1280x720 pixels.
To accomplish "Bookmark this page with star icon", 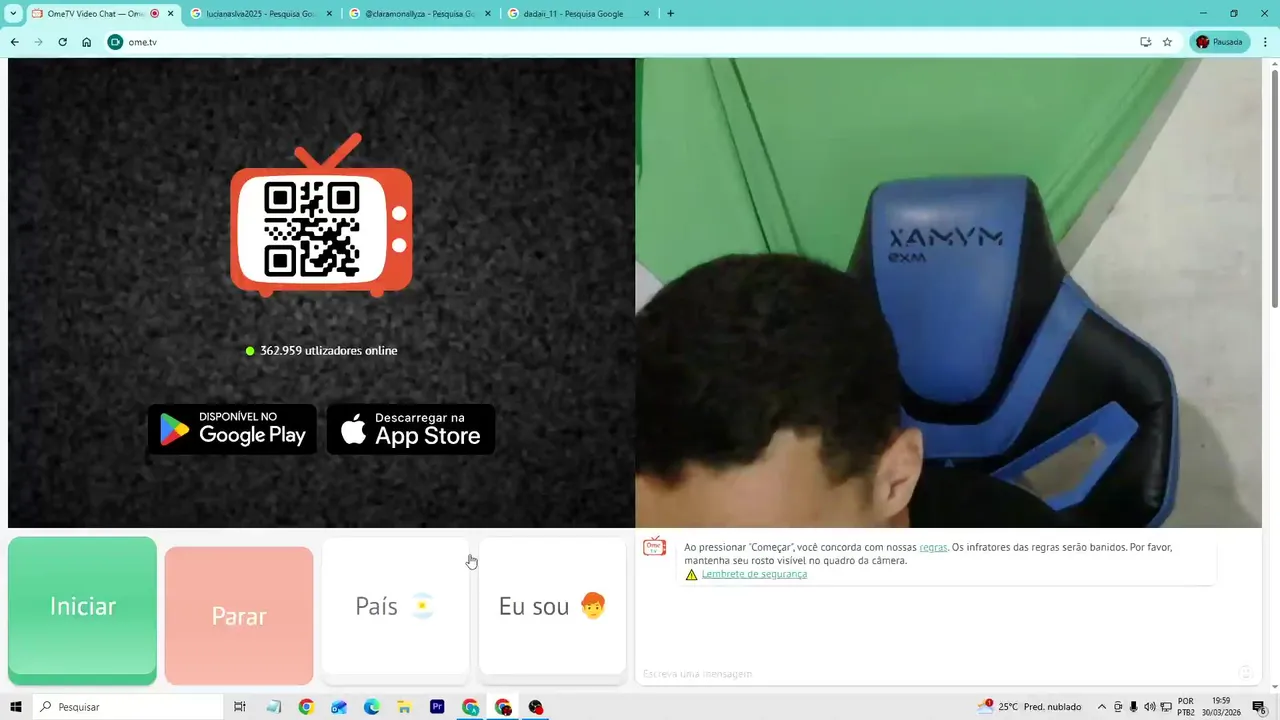I will pyautogui.click(x=1167, y=42).
